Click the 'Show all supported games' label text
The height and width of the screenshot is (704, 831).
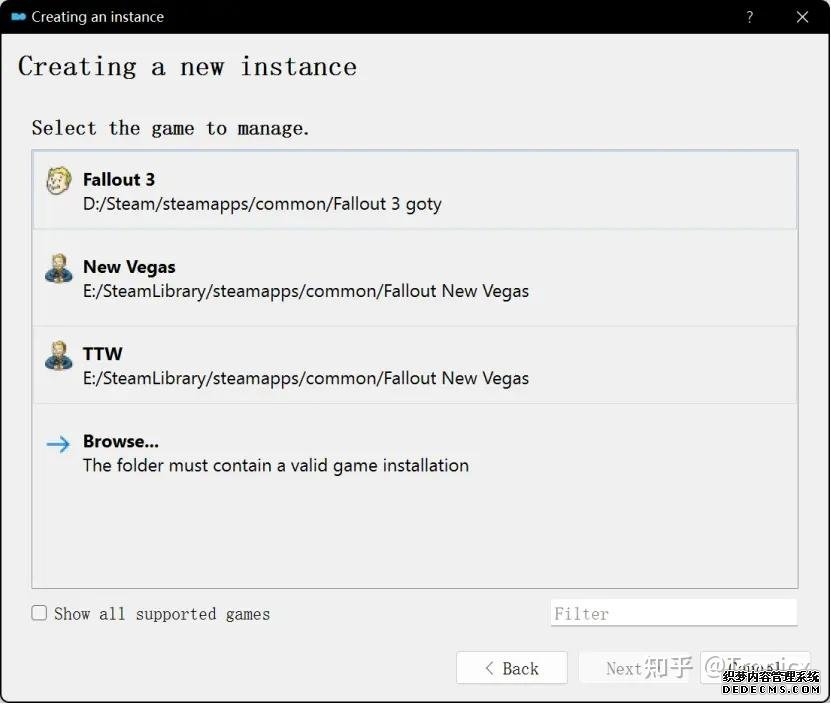[x=162, y=614]
